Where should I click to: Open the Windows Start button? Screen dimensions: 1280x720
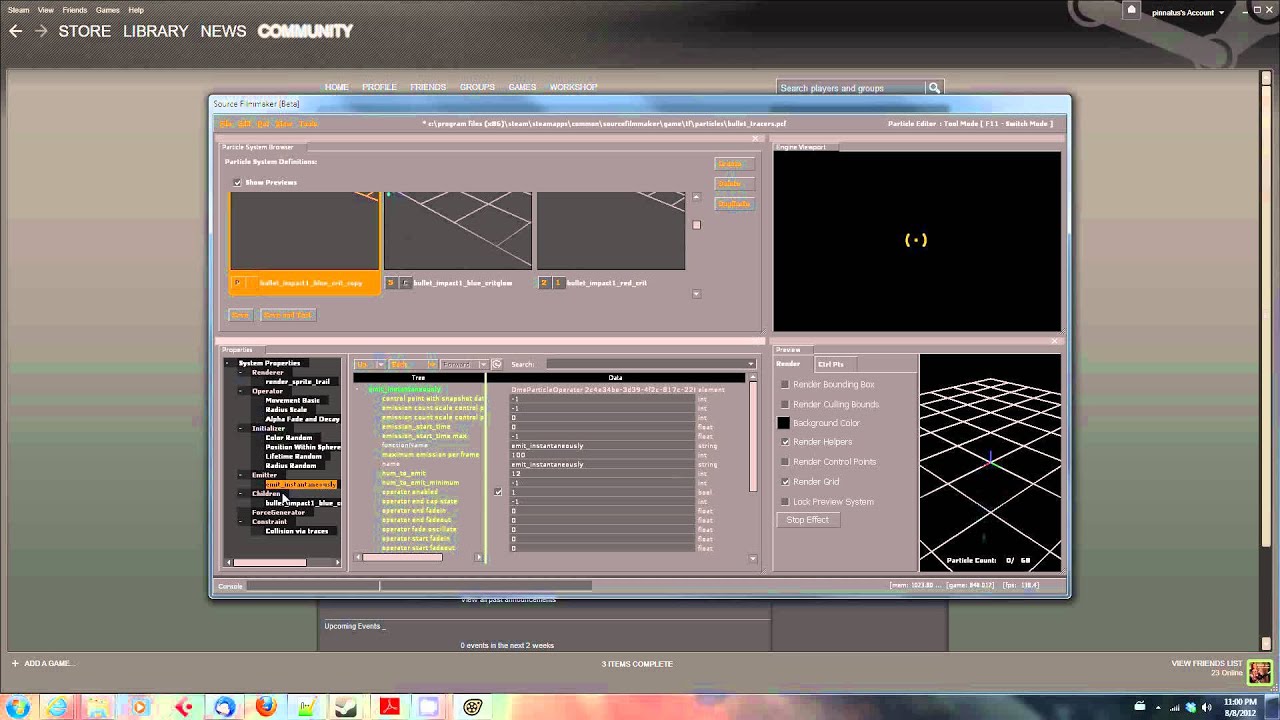[x=19, y=707]
